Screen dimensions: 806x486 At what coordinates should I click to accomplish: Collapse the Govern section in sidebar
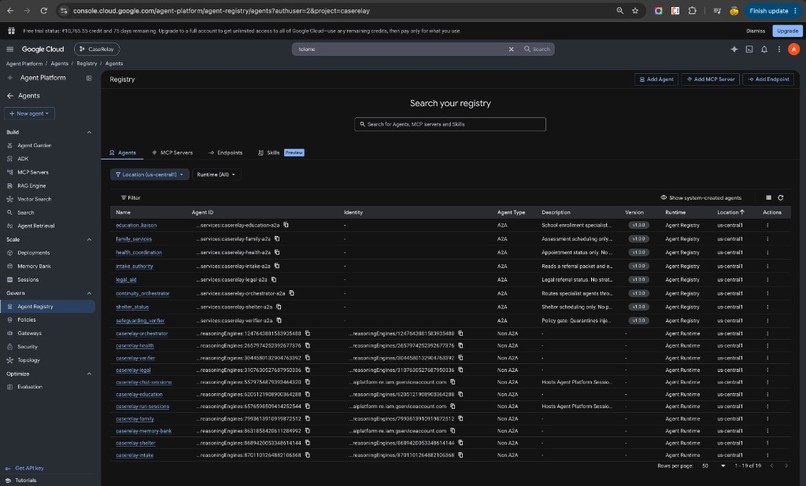point(89,293)
